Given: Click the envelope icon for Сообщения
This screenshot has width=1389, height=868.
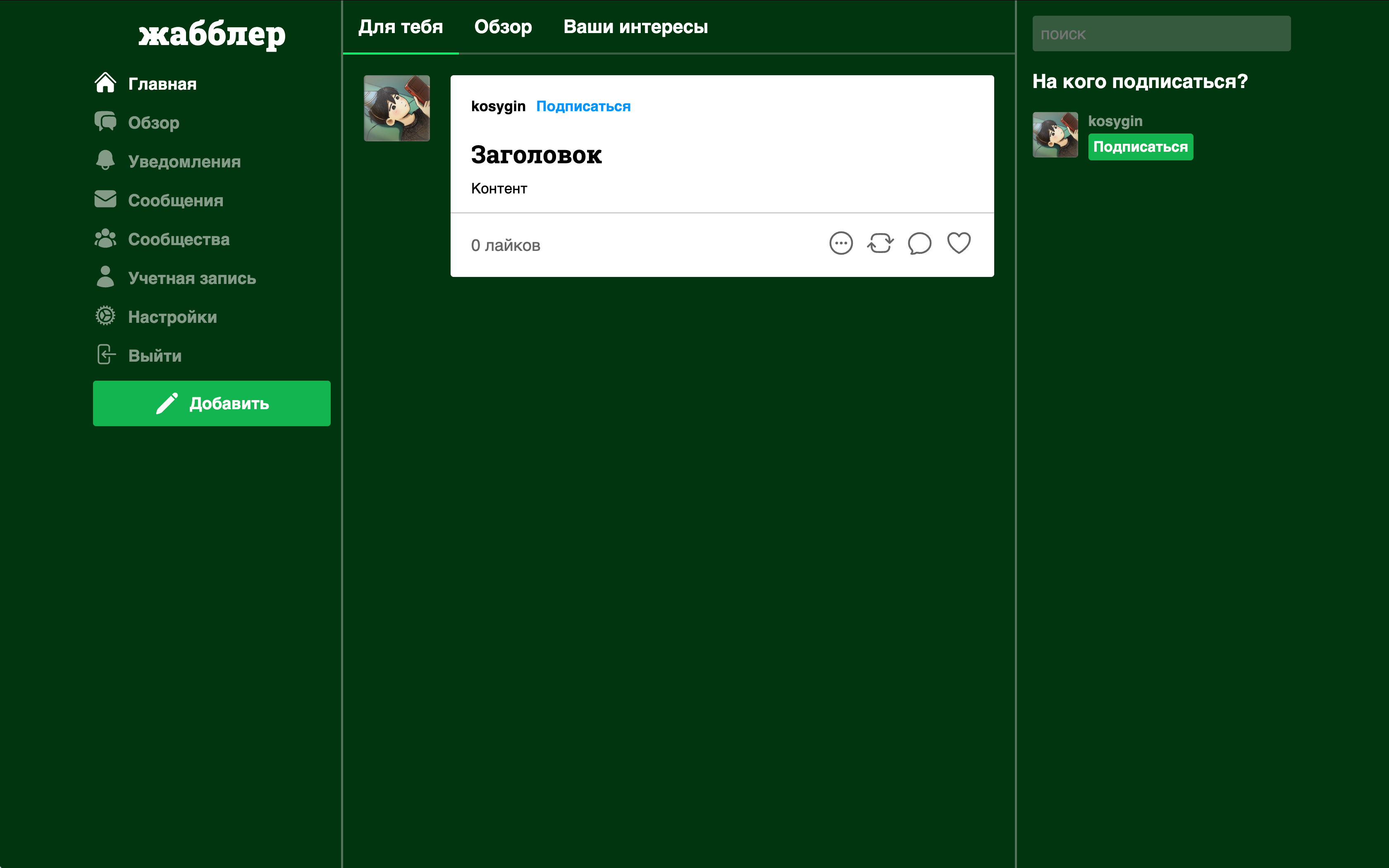Looking at the screenshot, I should (105, 199).
